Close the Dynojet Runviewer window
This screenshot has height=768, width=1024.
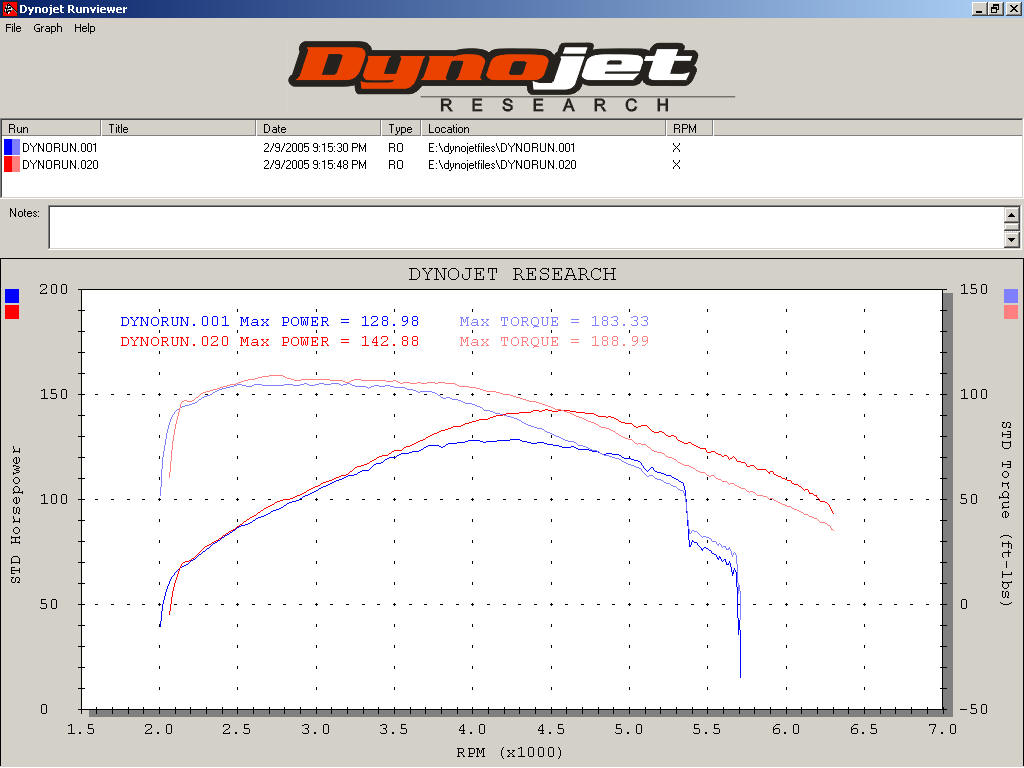point(1014,8)
